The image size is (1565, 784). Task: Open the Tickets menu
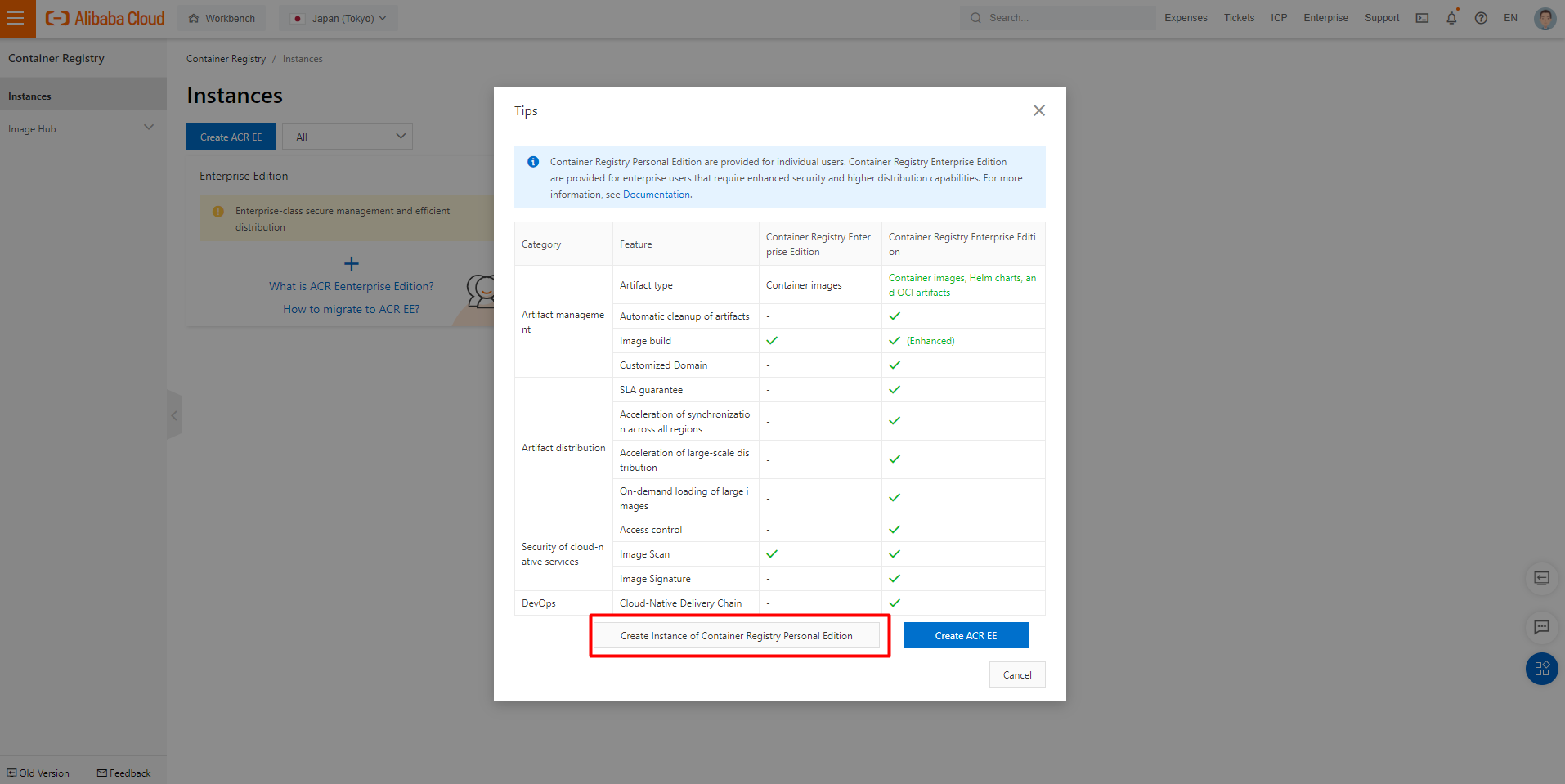(1239, 18)
